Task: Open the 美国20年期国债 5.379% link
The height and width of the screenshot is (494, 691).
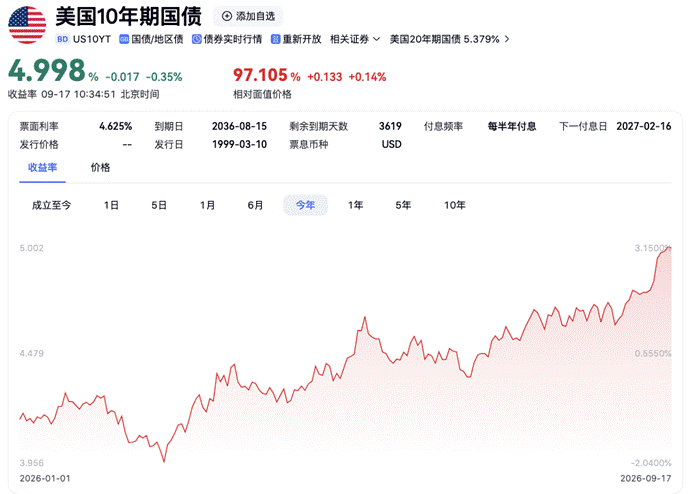Action: tap(444, 39)
